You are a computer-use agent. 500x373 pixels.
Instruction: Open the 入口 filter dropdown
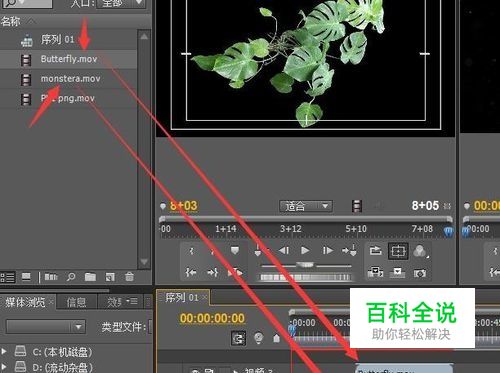(x=121, y=4)
